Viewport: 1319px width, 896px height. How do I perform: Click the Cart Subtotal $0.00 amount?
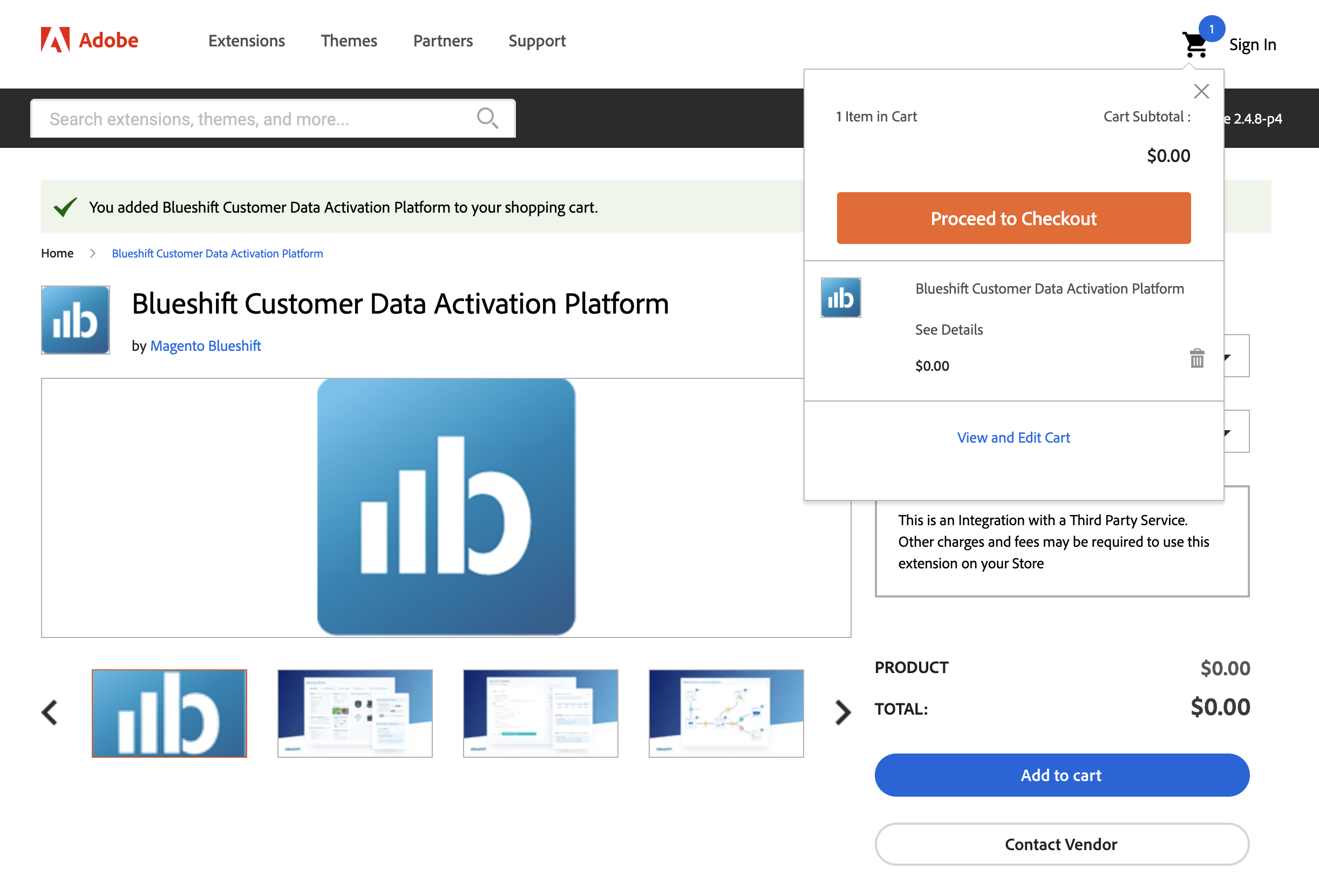pos(1168,155)
